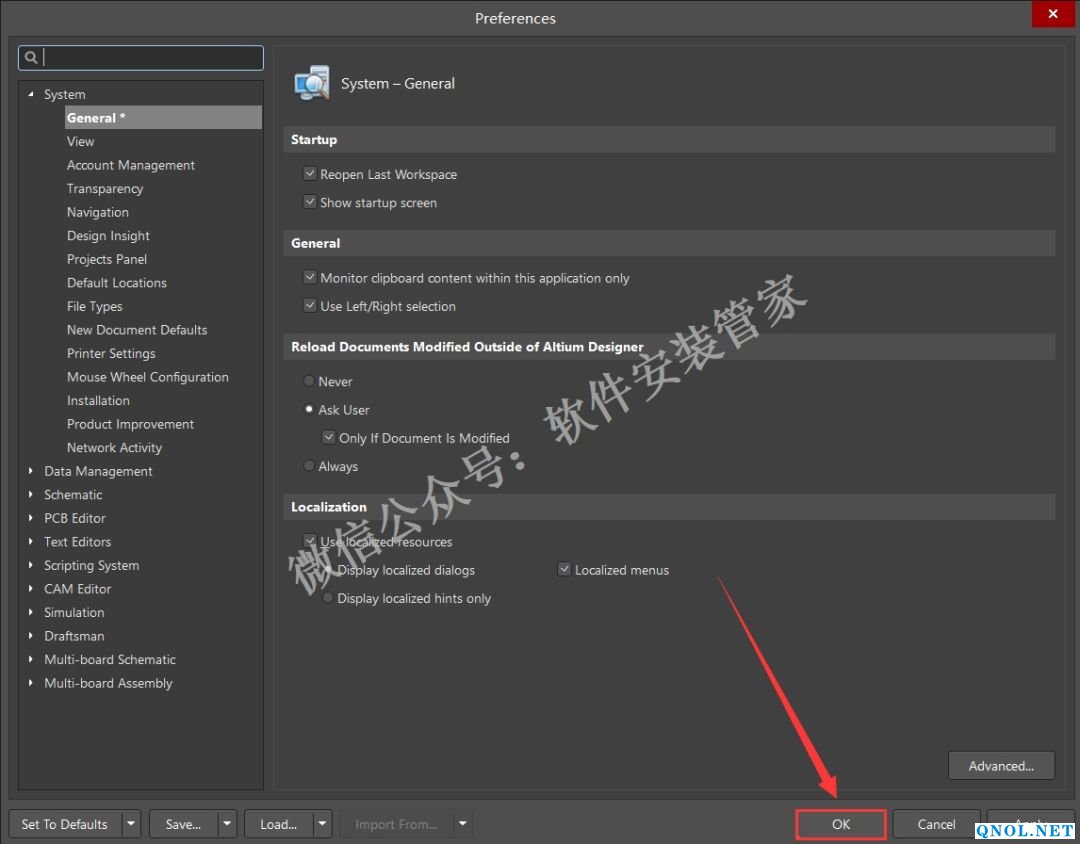Expand the PCB Editor category

coord(31,518)
